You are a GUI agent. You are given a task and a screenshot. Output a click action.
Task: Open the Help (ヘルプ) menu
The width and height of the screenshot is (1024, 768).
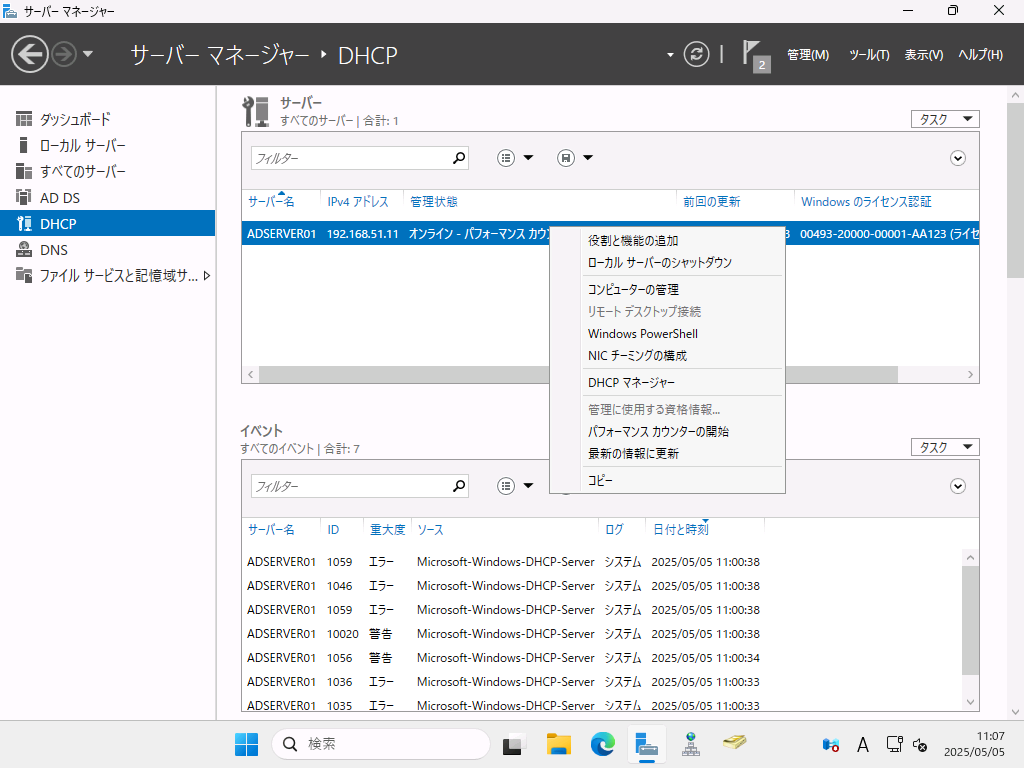click(980, 55)
